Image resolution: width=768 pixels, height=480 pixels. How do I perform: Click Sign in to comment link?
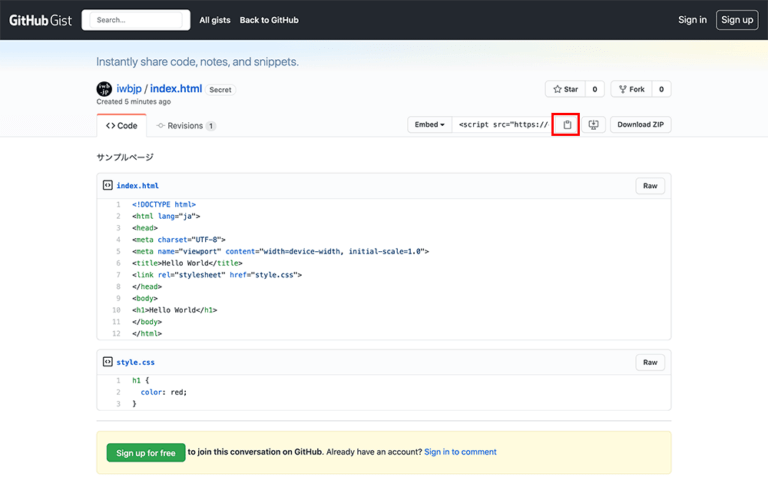pyautogui.click(x=460, y=452)
